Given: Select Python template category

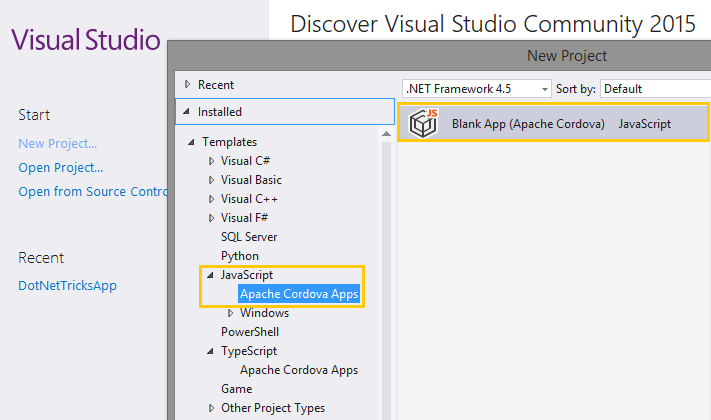Looking at the screenshot, I should pos(240,256).
